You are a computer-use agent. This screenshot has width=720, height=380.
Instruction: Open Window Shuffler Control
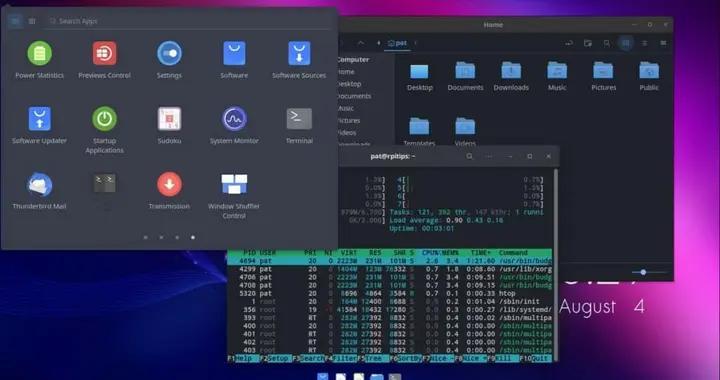pyautogui.click(x=234, y=196)
